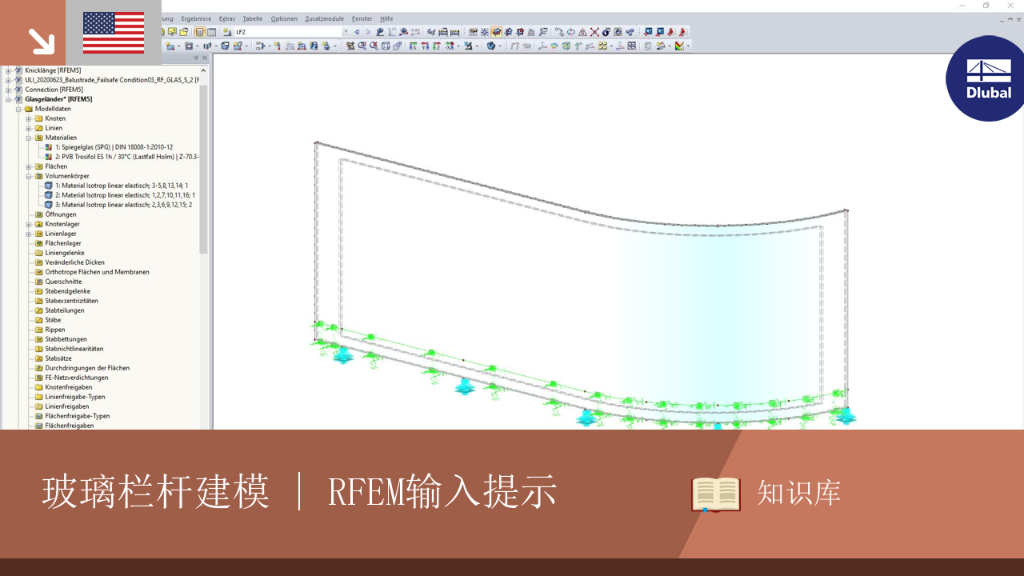Toggle the table display button beside navigator toggle
1024x576 pixels.
[212, 32]
